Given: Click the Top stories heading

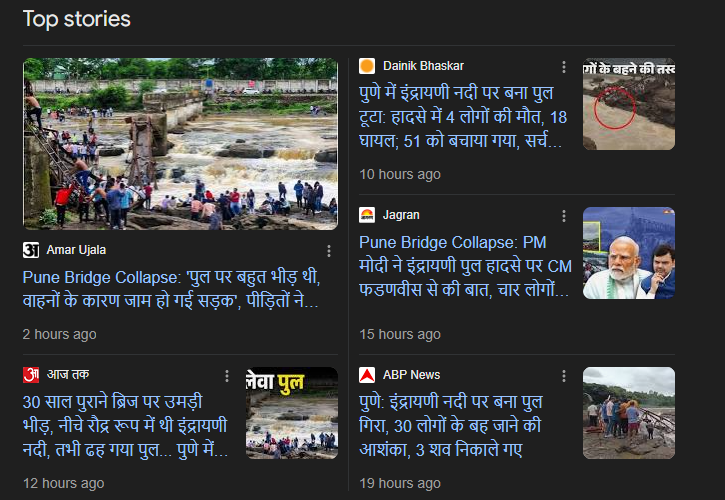Looking at the screenshot, I should pos(77,19).
